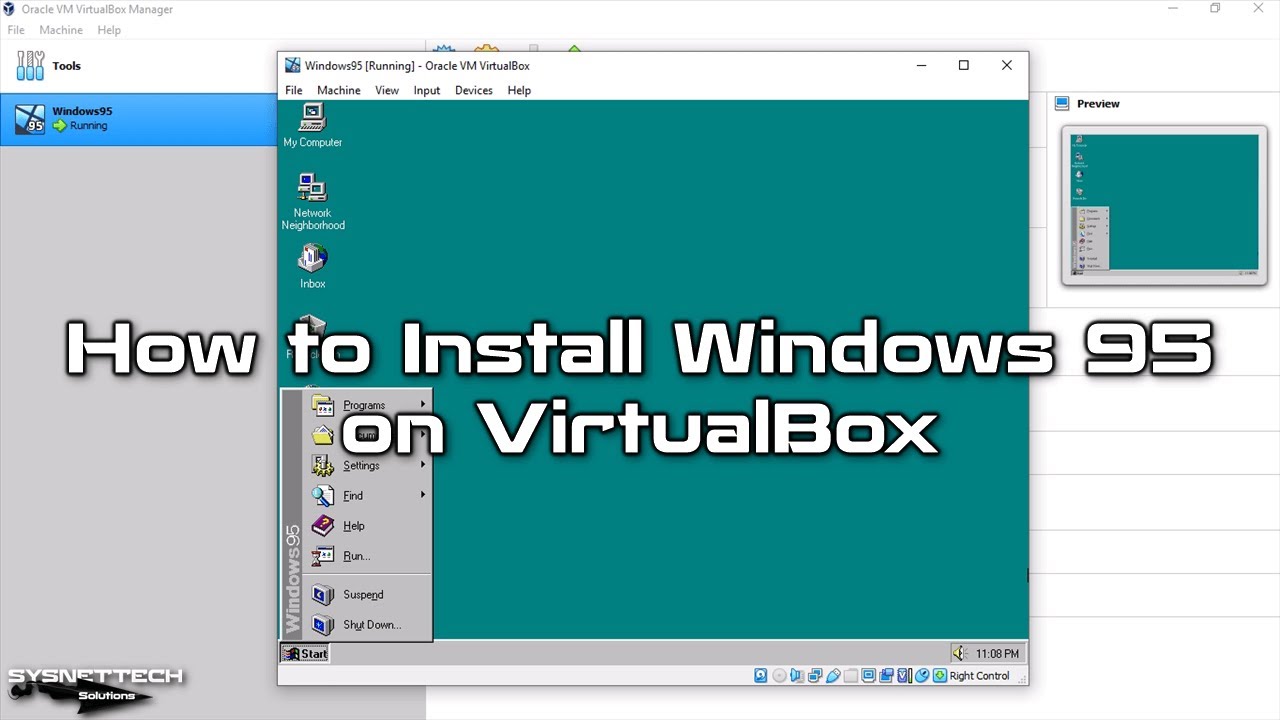The image size is (1280, 720).
Task: Click the Tools label in the Manager sidebar
Action: click(x=67, y=66)
